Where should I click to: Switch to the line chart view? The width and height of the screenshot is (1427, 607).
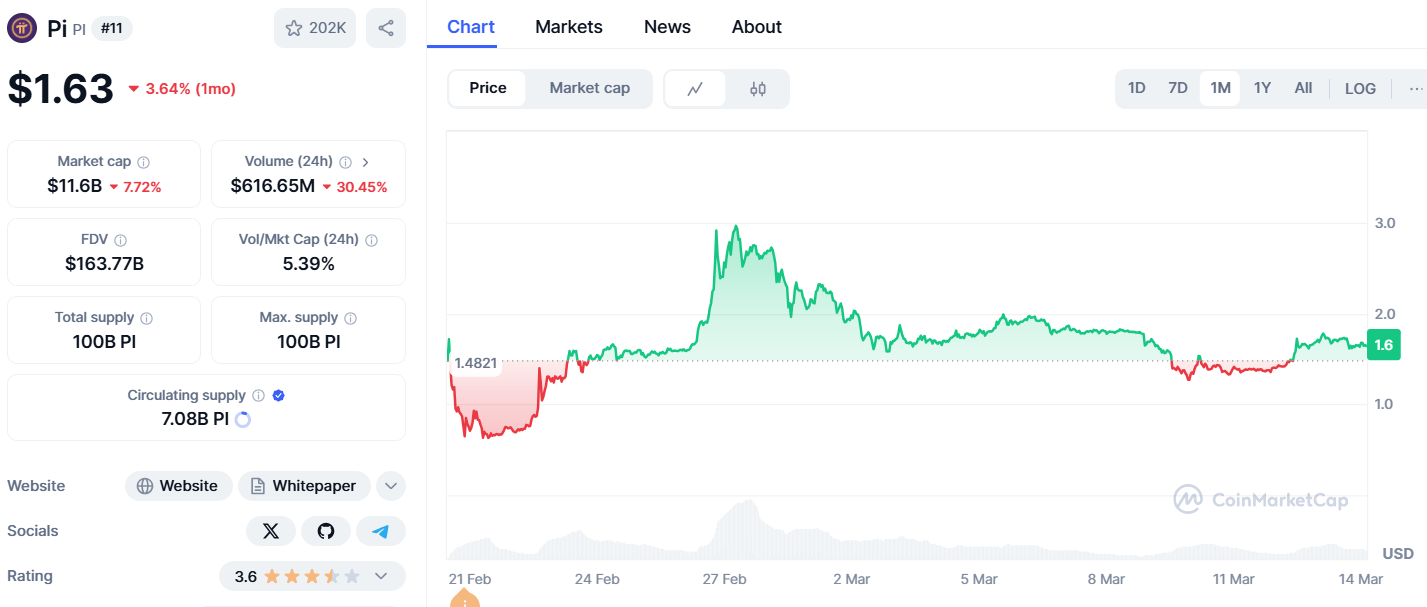click(696, 88)
